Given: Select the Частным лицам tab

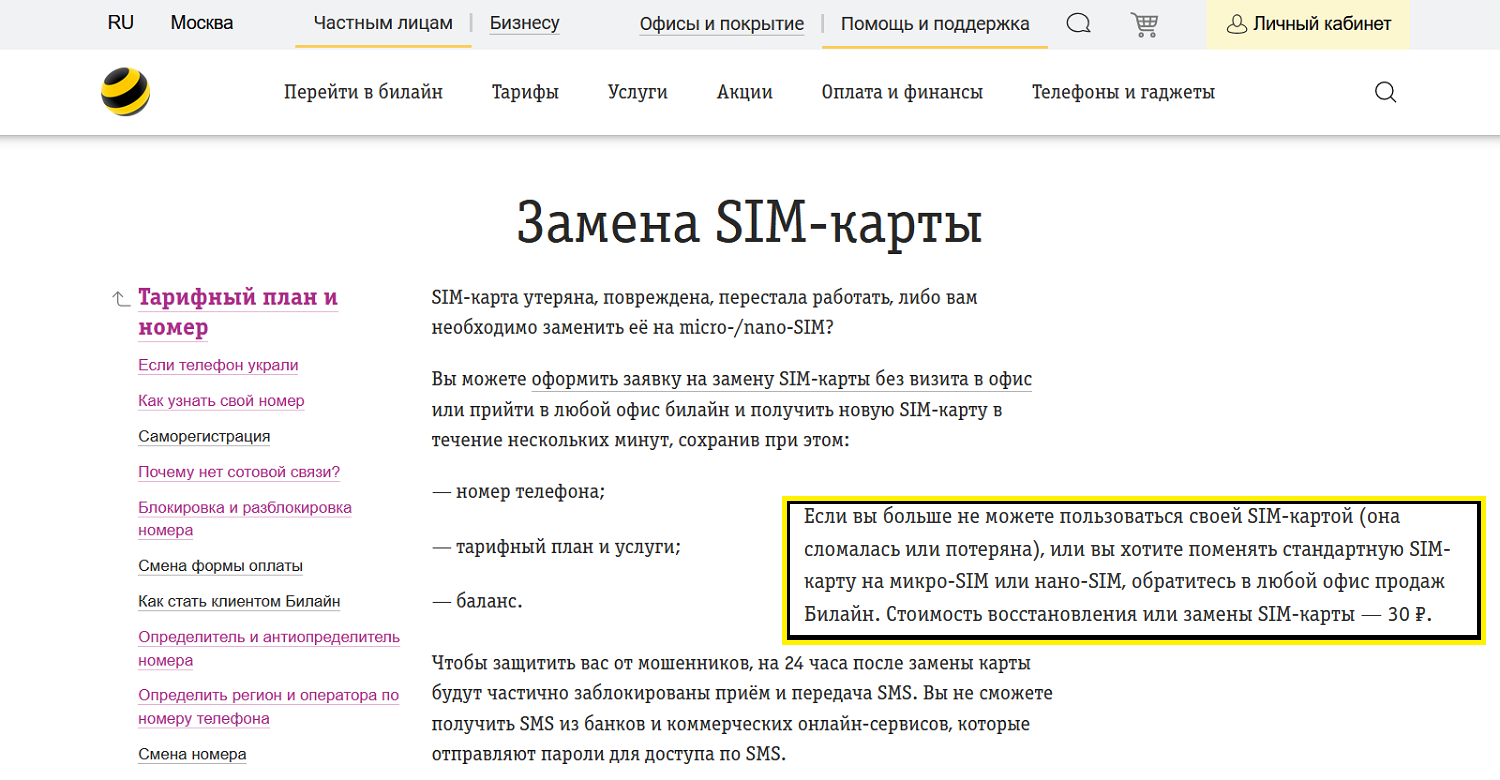Looking at the screenshot, I should click(383, 23).
